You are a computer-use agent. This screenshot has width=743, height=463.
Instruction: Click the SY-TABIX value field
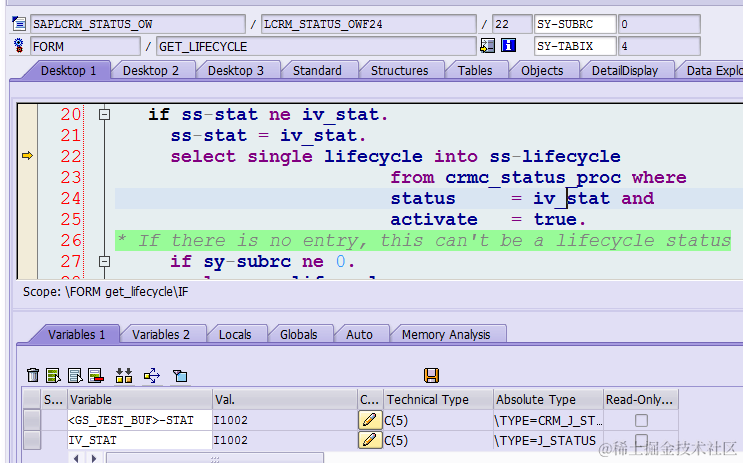(659, 46)
